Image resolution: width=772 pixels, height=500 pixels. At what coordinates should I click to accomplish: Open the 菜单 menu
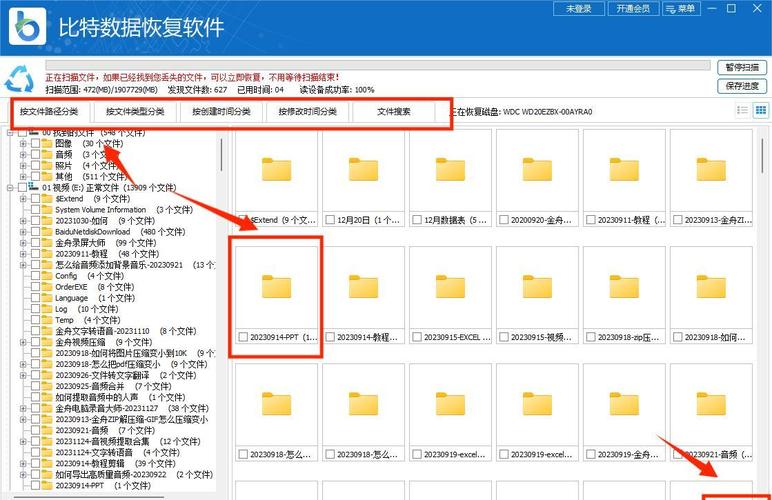(681, 9)
